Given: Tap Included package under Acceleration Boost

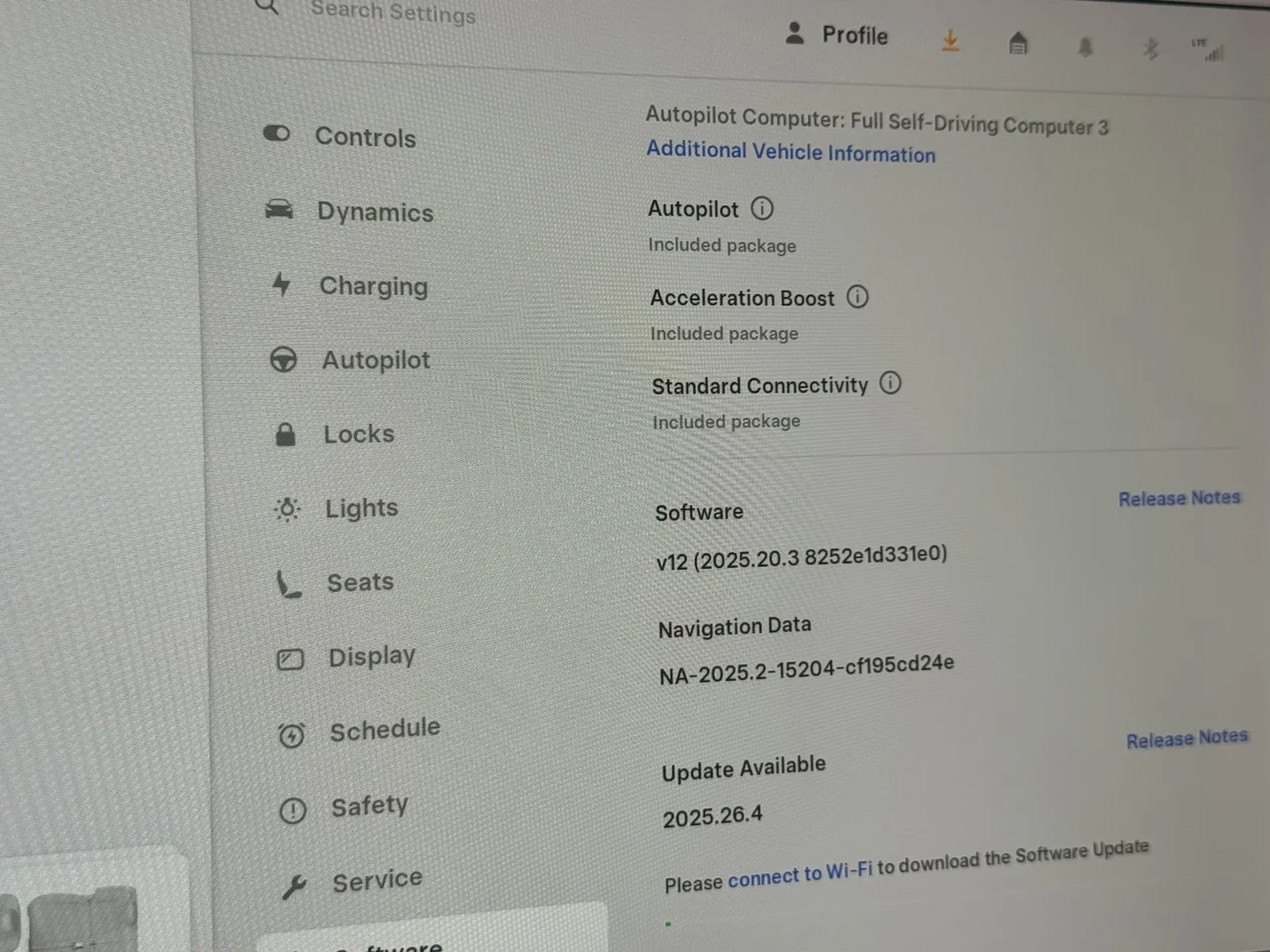Looking at the screenshot, I should (x=725, y=334).
